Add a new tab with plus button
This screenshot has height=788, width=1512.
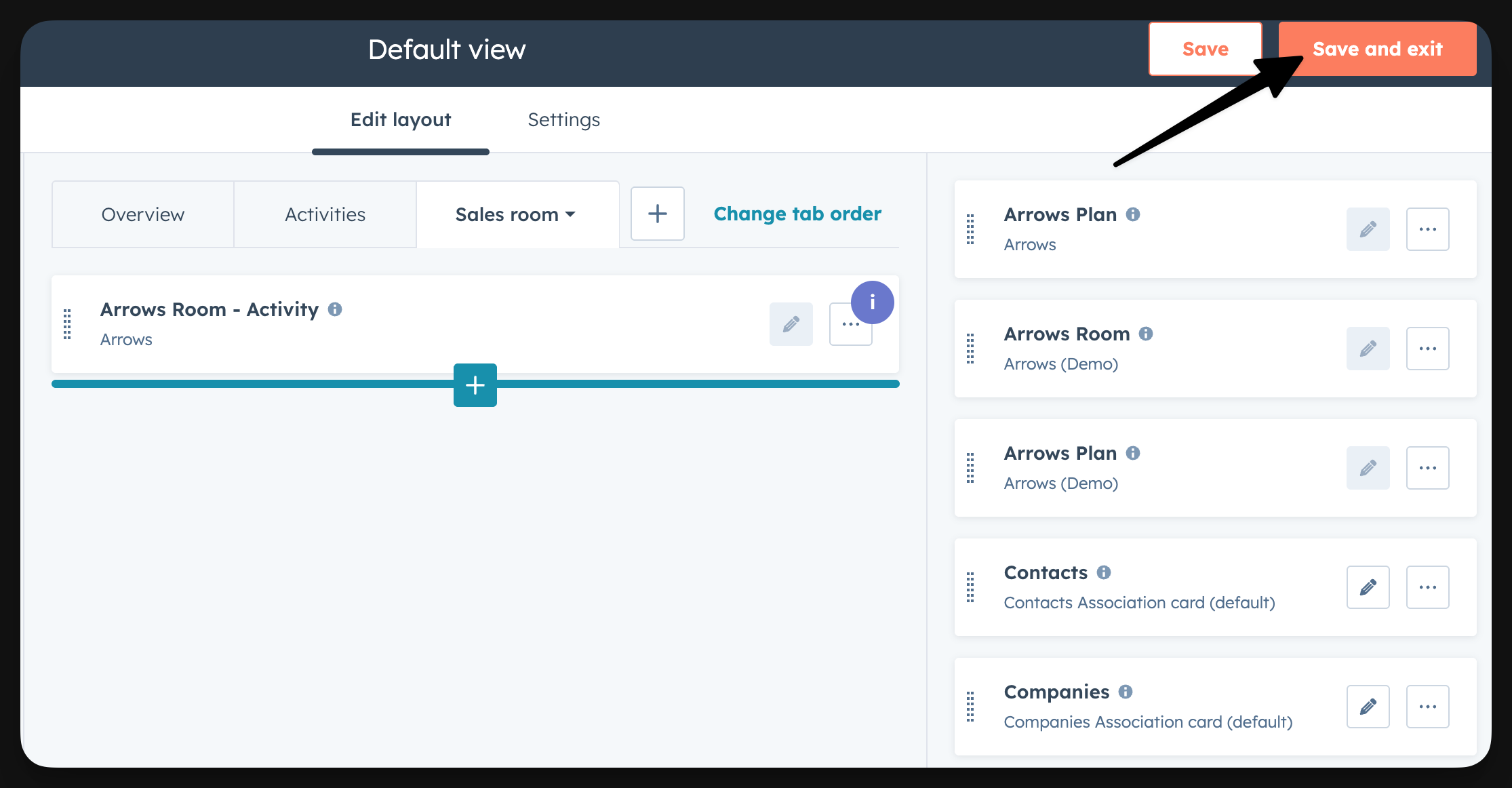click(657, 214)
